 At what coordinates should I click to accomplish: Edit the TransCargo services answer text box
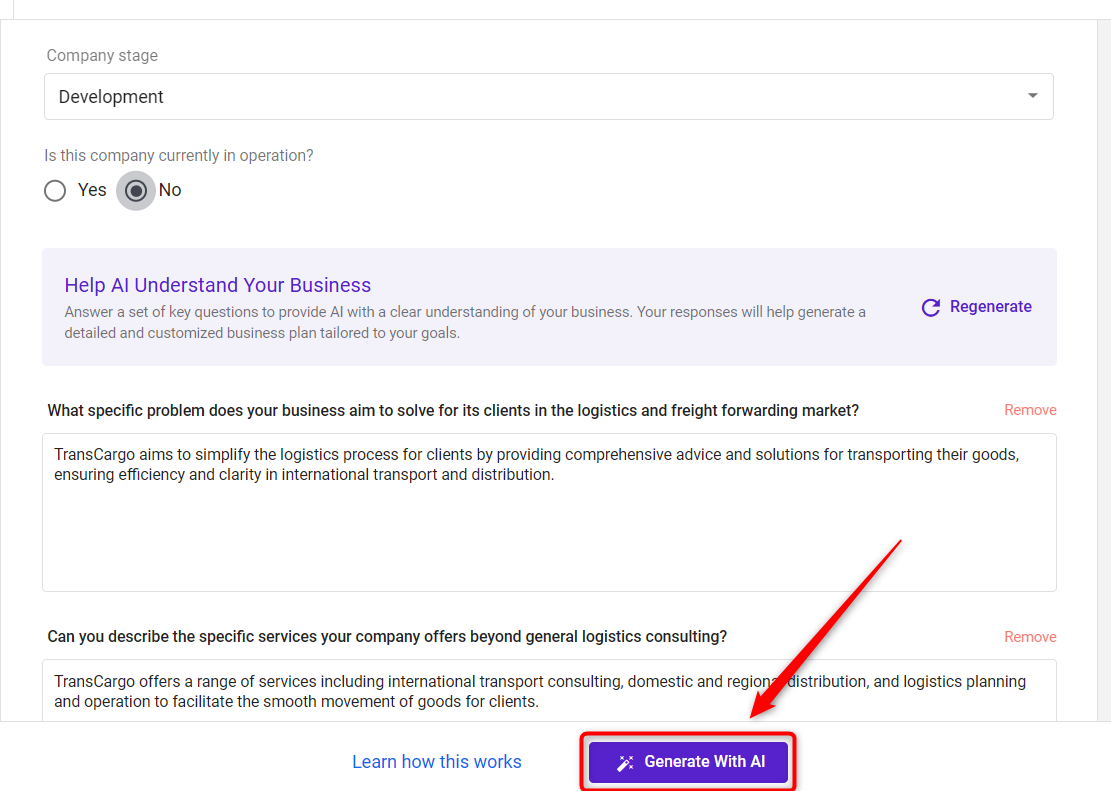pos(549,691)
